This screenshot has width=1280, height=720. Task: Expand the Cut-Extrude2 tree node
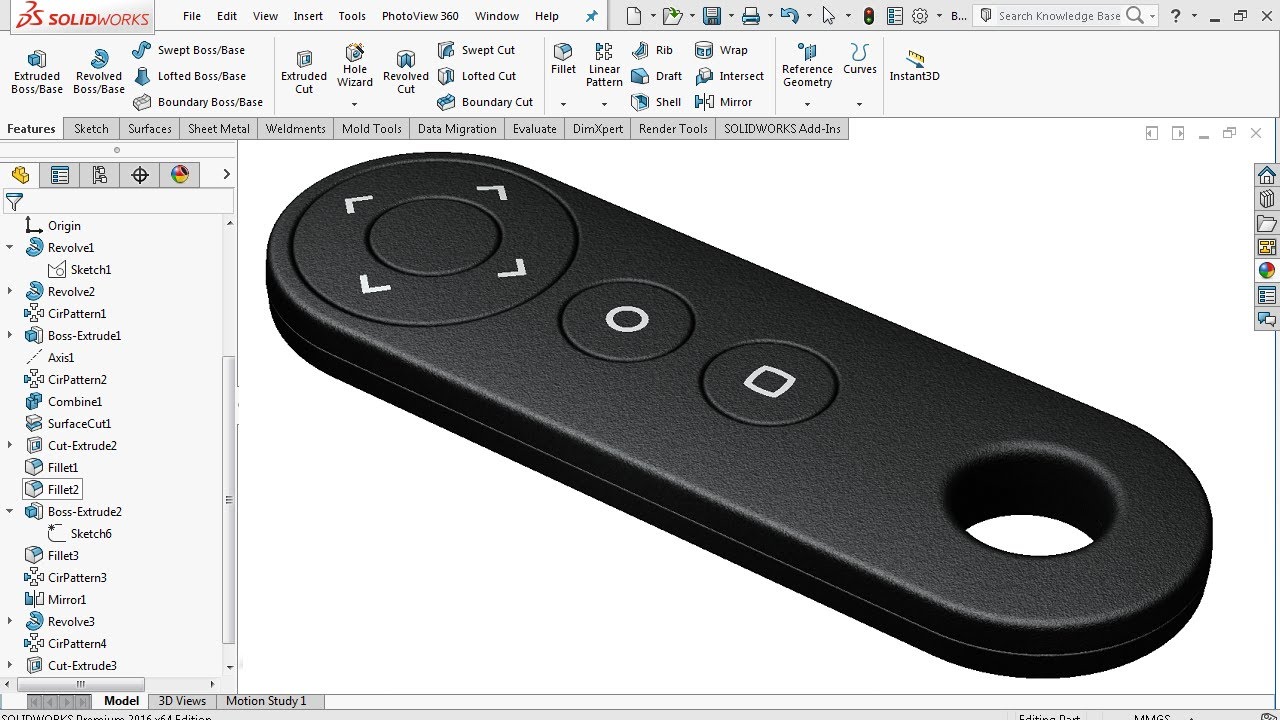point(10,445)
